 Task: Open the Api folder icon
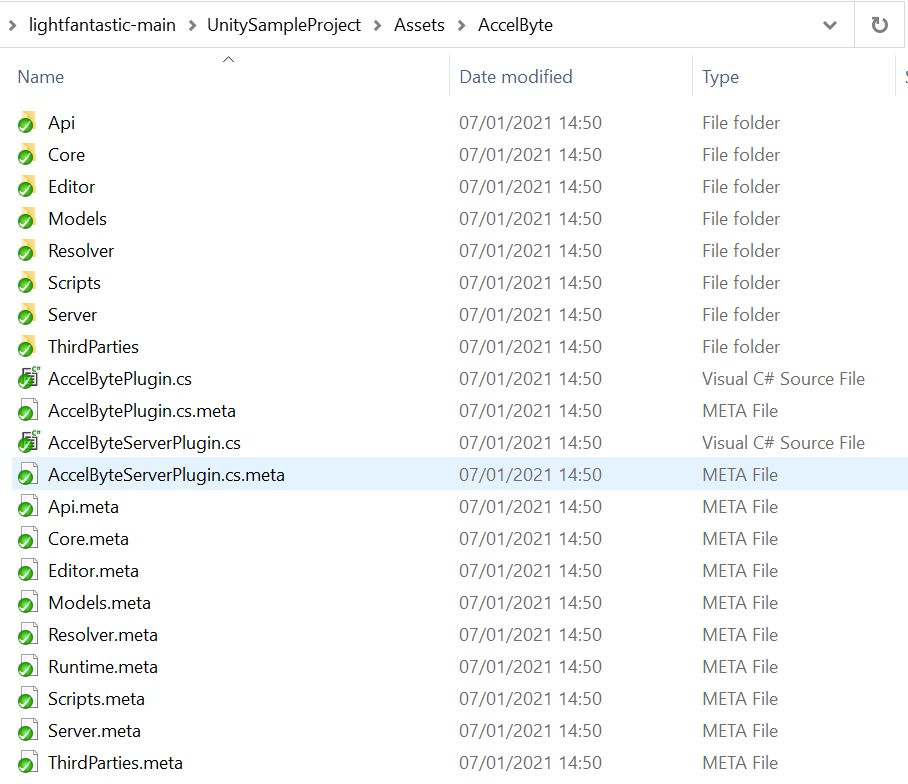coord(27,123)
